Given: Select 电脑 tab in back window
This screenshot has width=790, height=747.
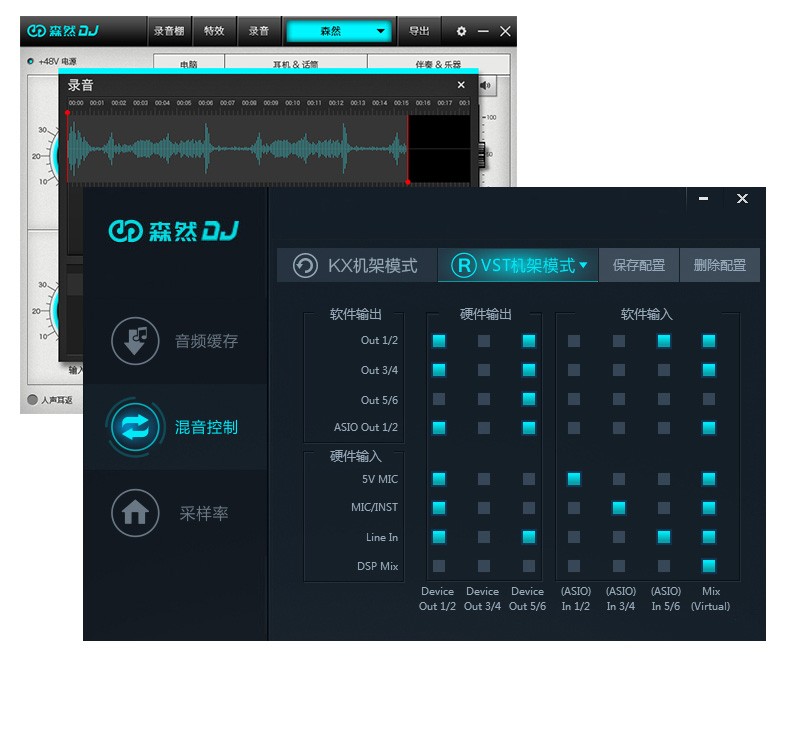Looking at the screenshot, I should tap(189, 63).
